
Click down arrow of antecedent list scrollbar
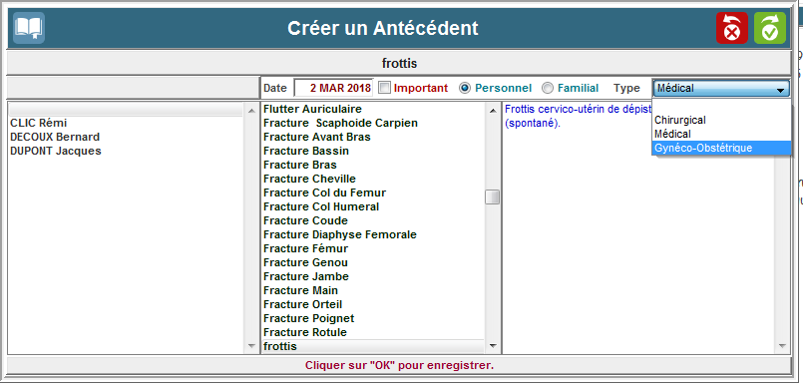pyautogui.click(x=492, y=346)
